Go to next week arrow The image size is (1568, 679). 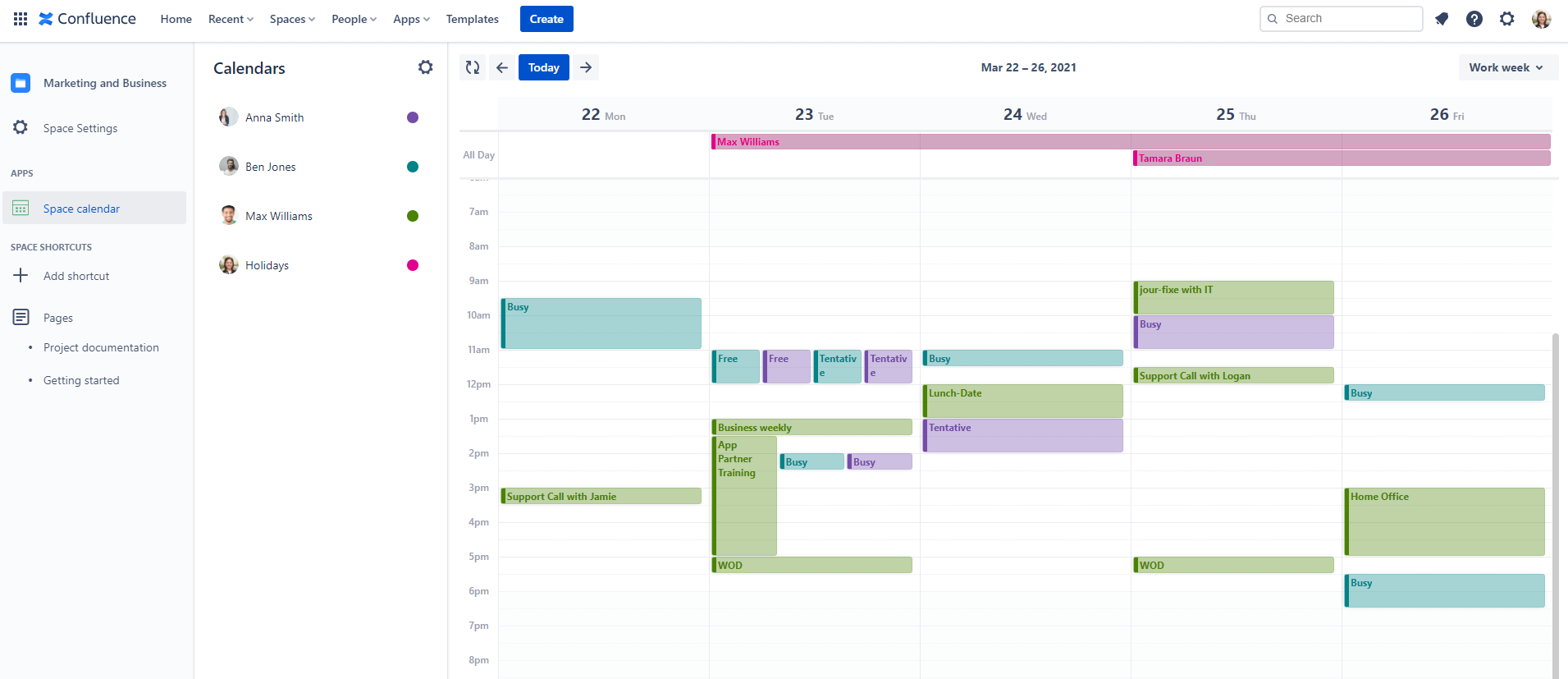click(586, 67)
